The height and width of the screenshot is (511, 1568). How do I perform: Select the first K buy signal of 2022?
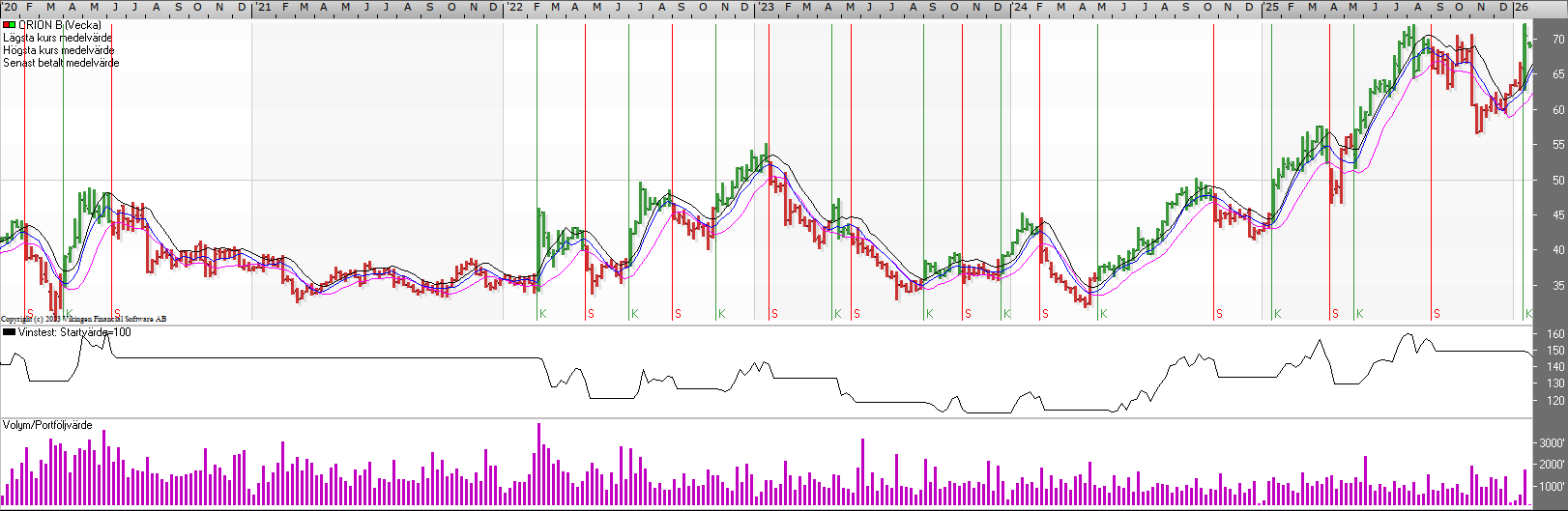pos(543,314)
